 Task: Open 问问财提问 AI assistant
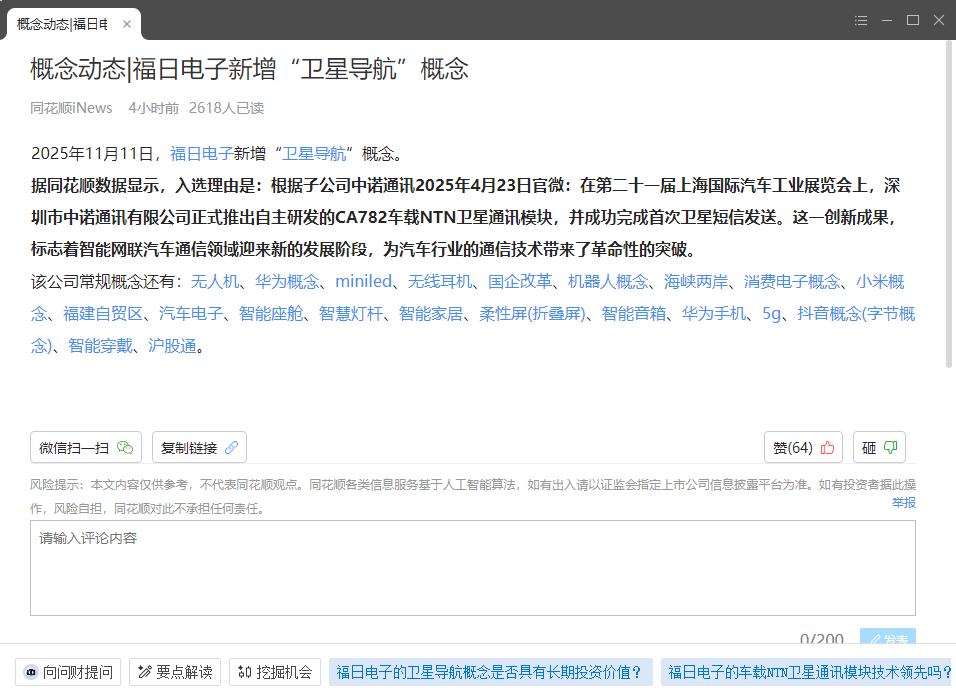(x=68, y=672)
